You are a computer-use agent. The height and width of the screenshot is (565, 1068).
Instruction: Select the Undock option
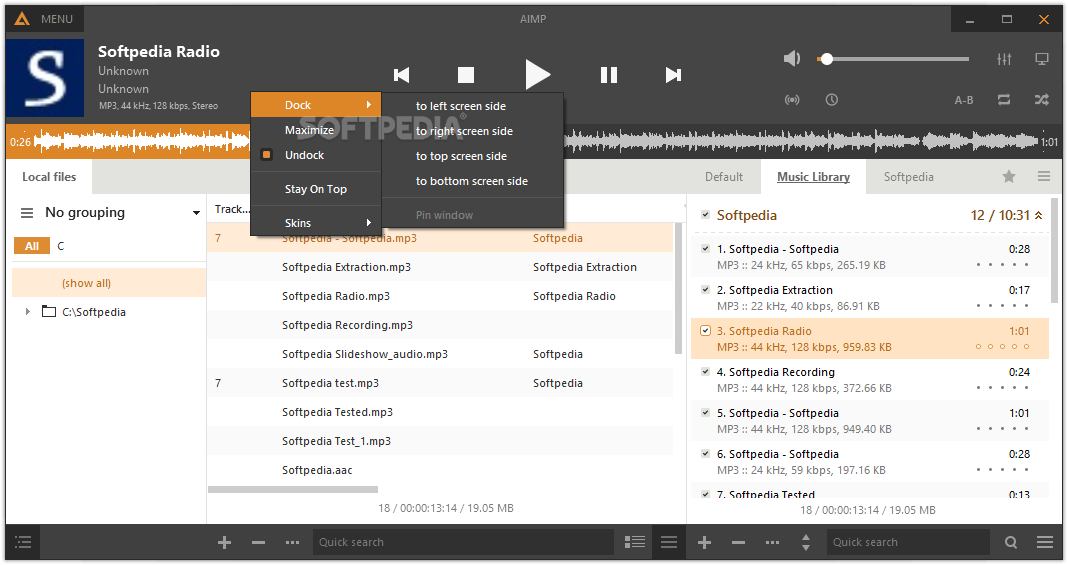pyautogui.click(x=315, y=155)
